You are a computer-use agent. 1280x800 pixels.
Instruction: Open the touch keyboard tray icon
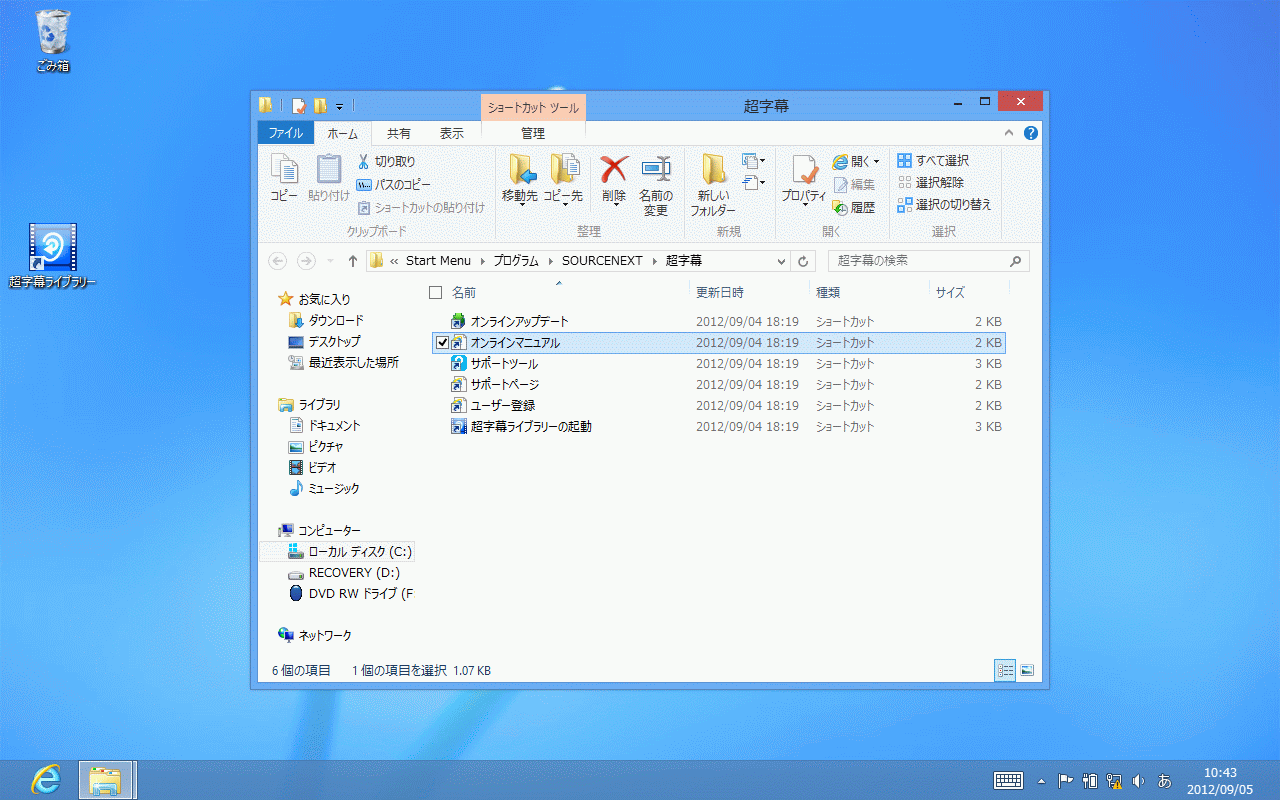point(1008,780)
